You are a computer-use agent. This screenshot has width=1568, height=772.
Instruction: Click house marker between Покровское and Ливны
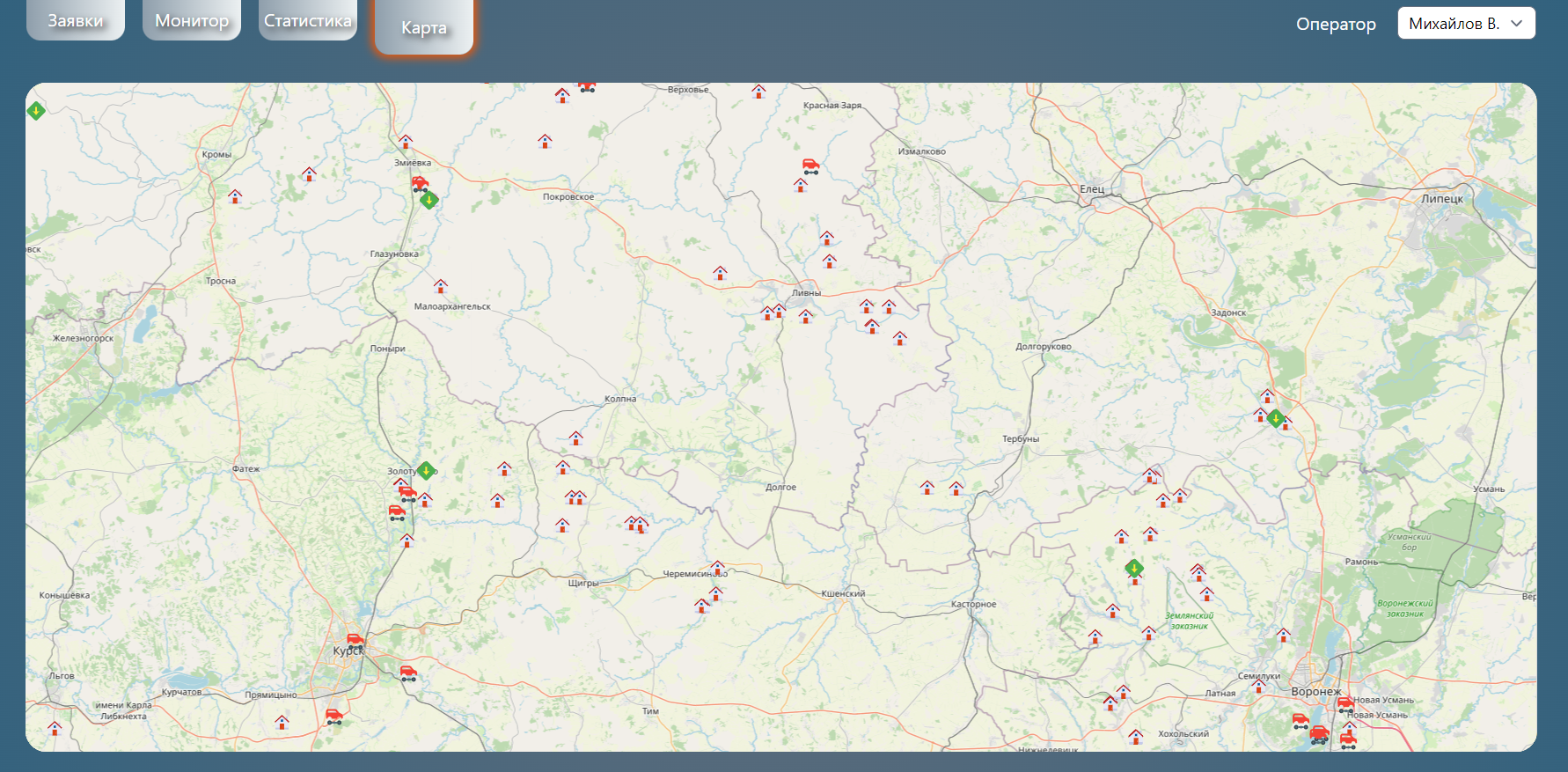pos(720,273)
